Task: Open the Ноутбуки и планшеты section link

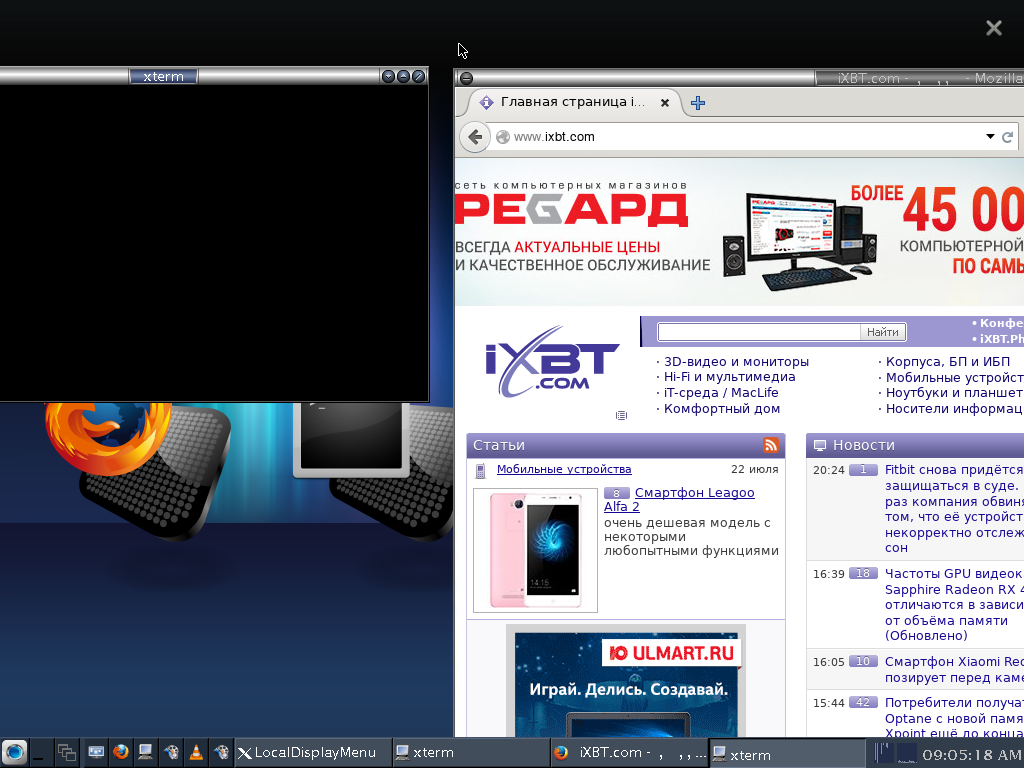Action: click(954, 392)
